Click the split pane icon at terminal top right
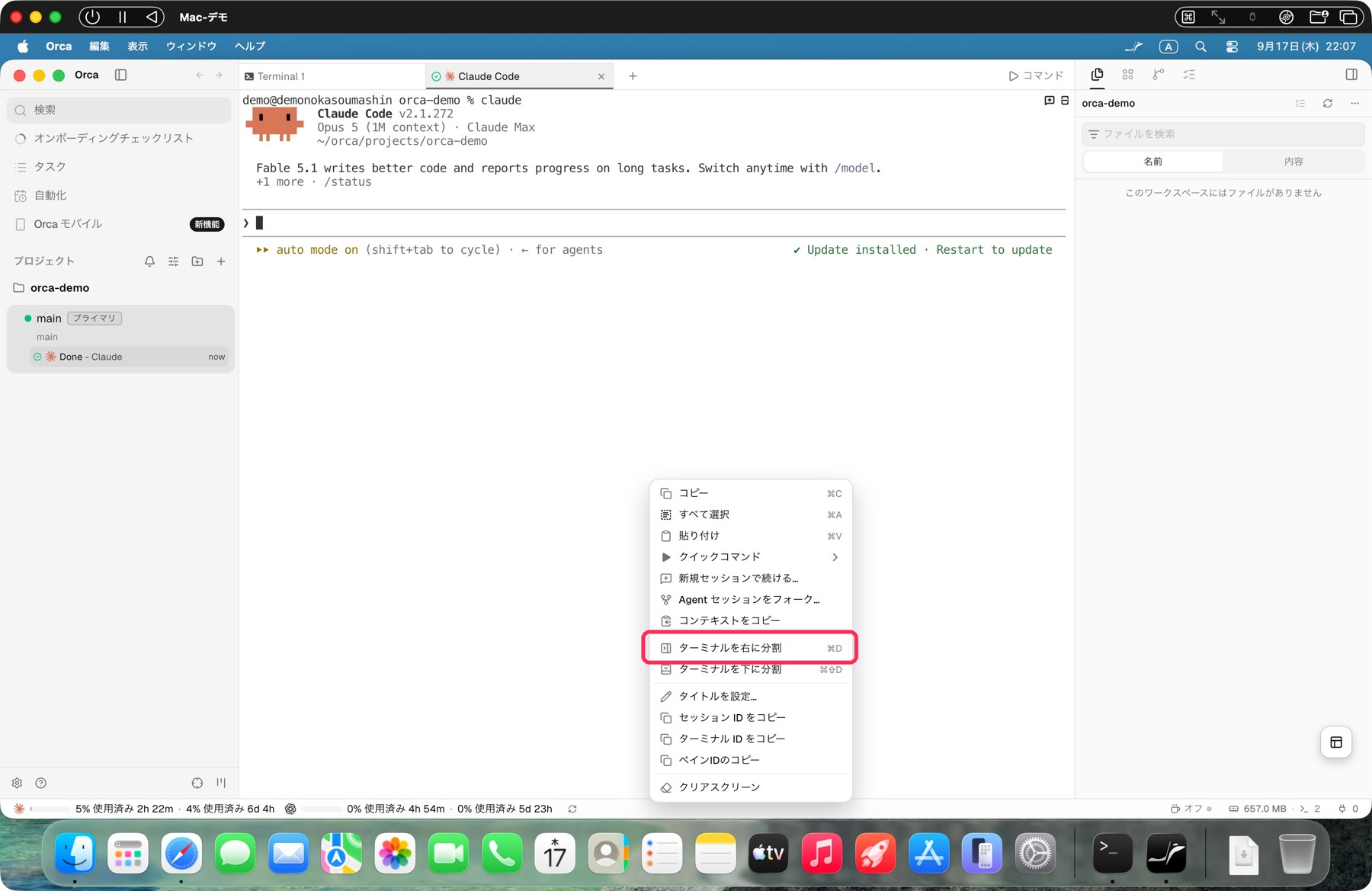The width and height of the screenshot is (1372, 891). (1065, 101)
